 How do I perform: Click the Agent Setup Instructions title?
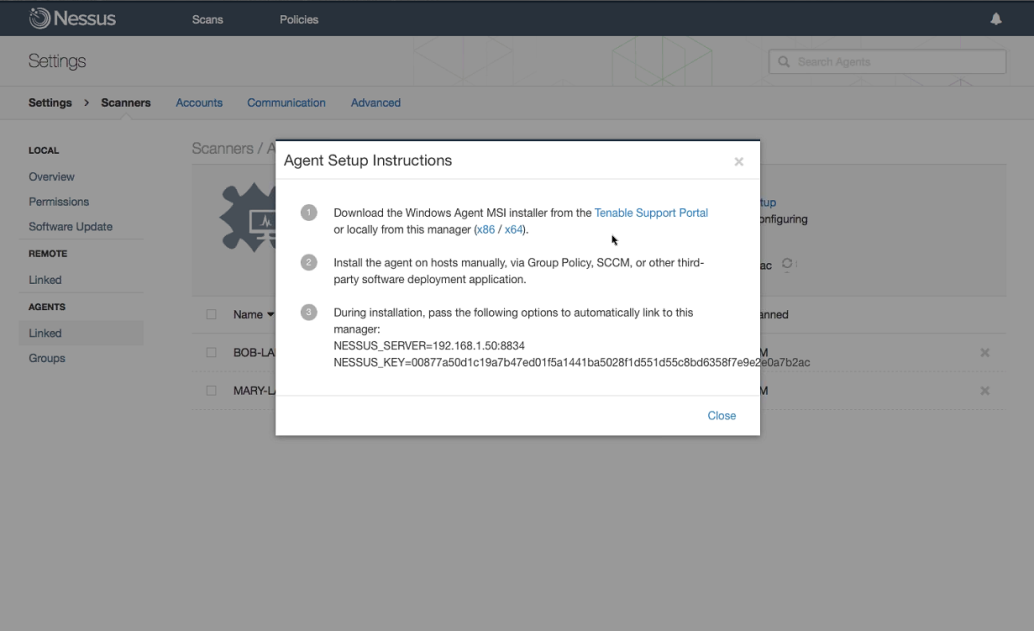coord(368,161)
